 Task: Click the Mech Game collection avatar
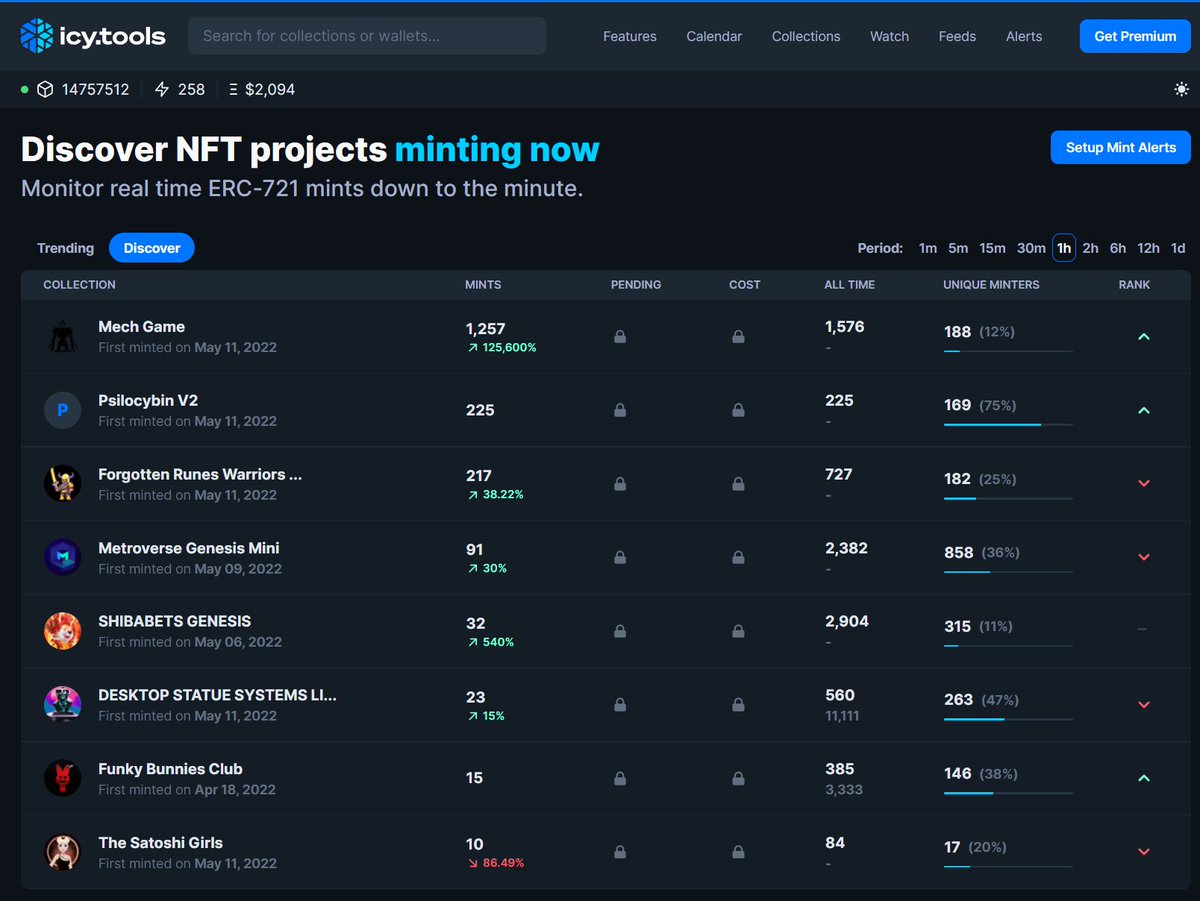click(62, 336)
